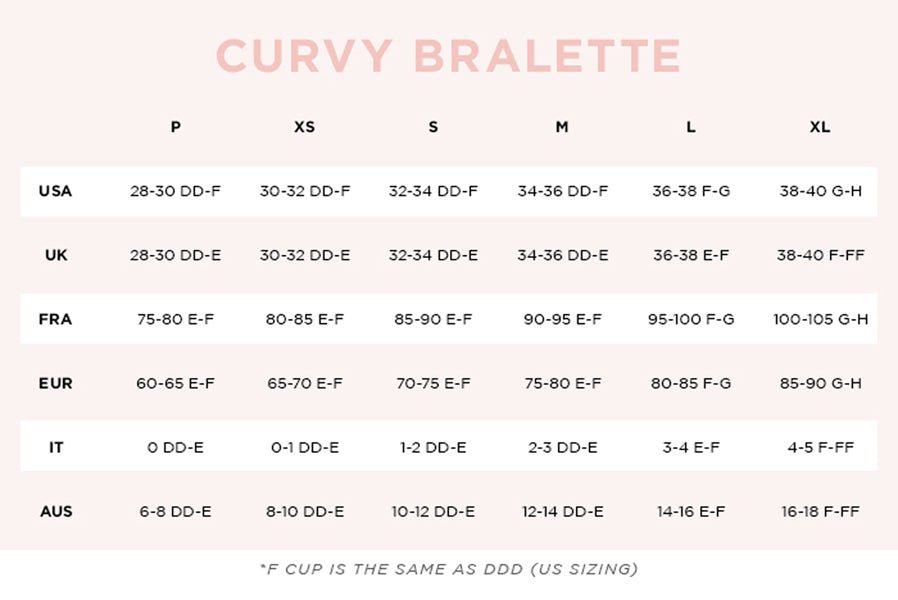Click the AUS row label

56,511
